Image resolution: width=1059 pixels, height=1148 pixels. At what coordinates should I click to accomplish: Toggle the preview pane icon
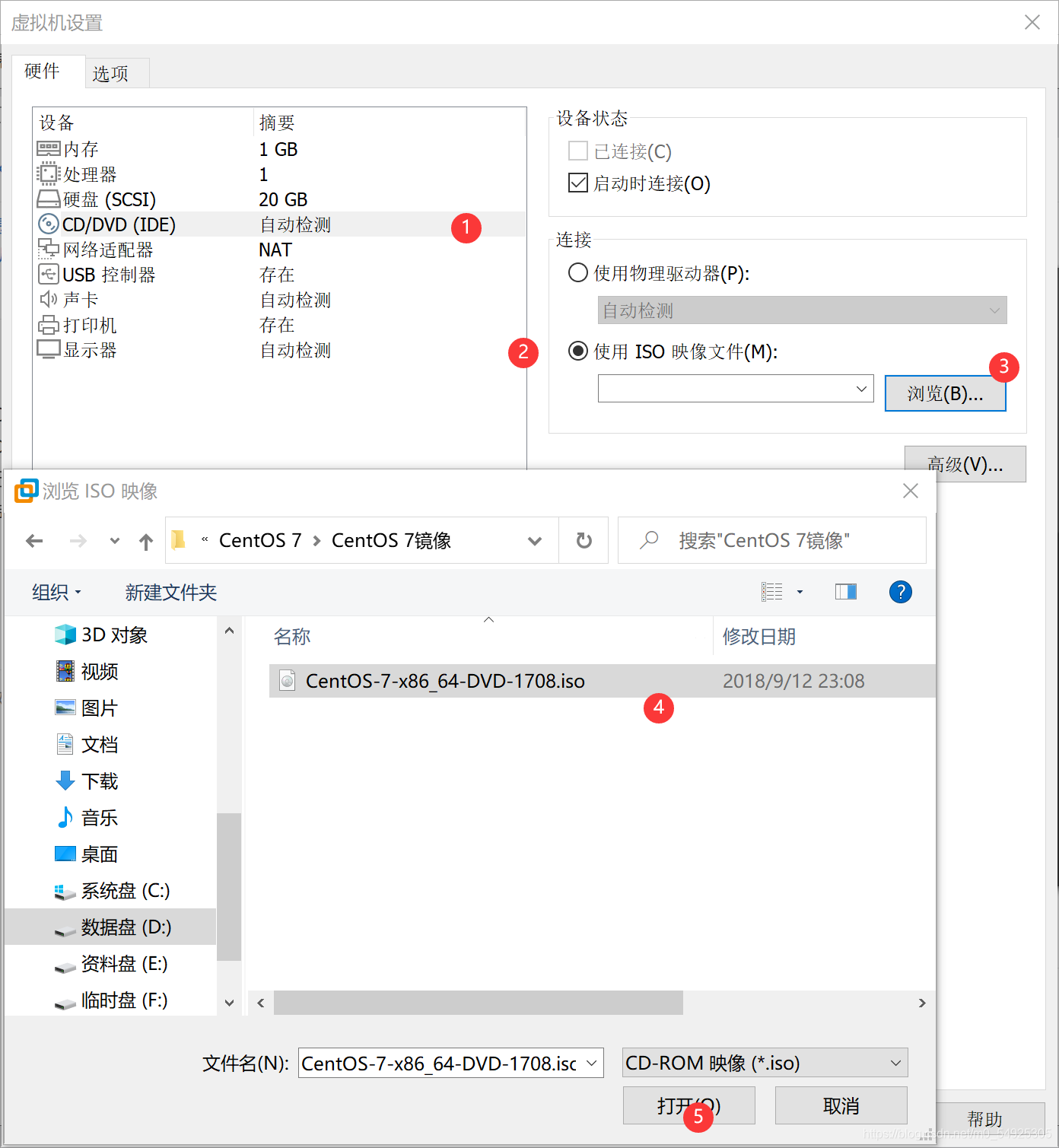pos(846,592)
